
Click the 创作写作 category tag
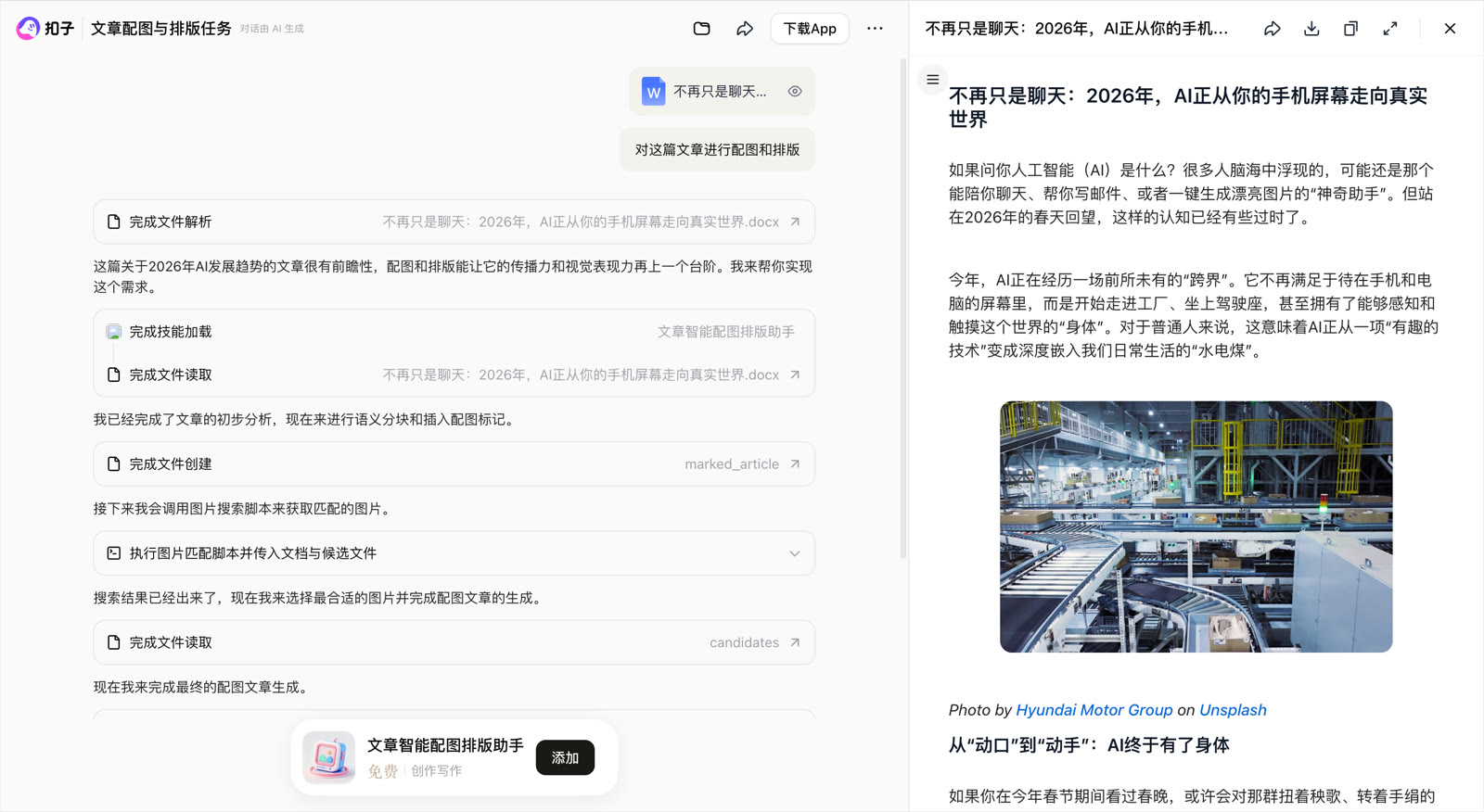[x=437, y=771]
